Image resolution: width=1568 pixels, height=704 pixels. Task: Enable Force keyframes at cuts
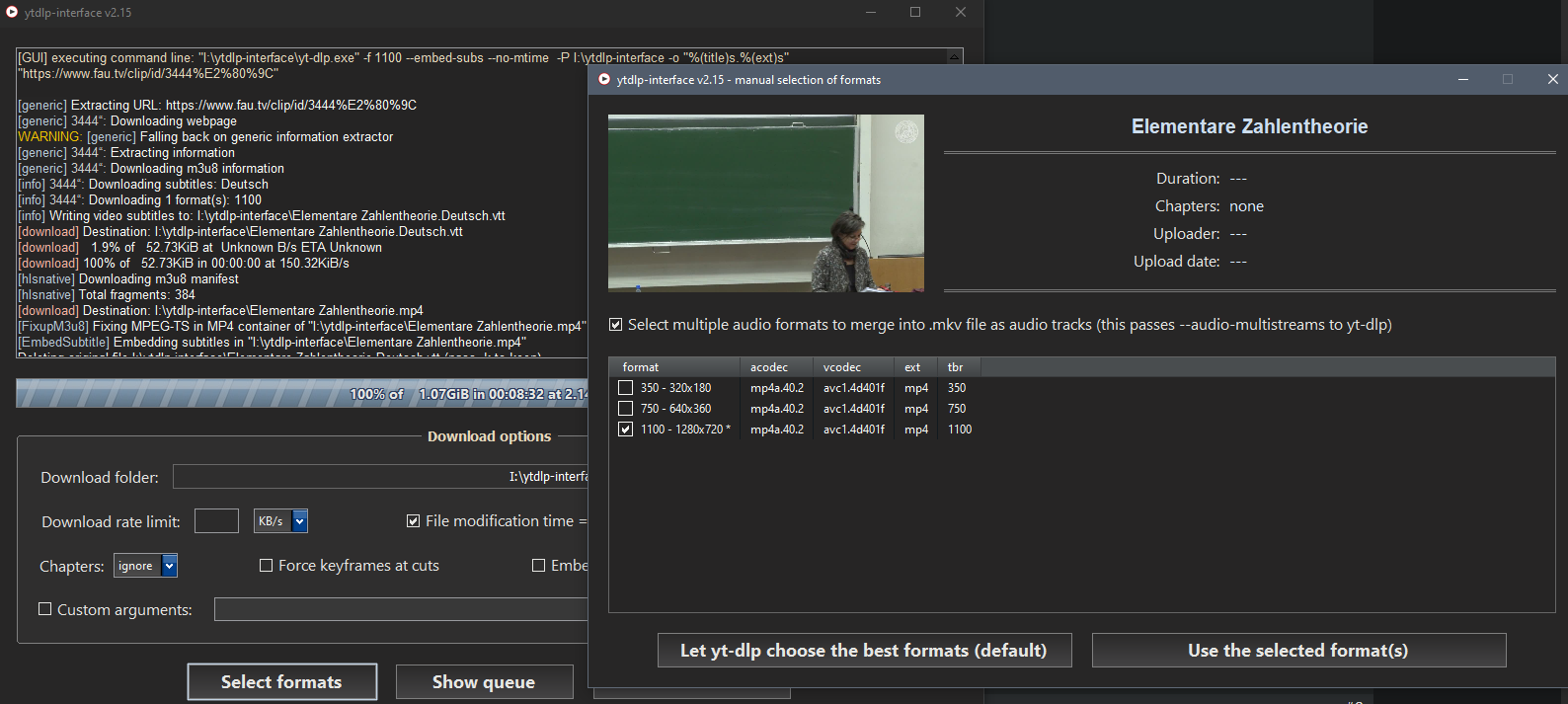(x=266, y=566)
